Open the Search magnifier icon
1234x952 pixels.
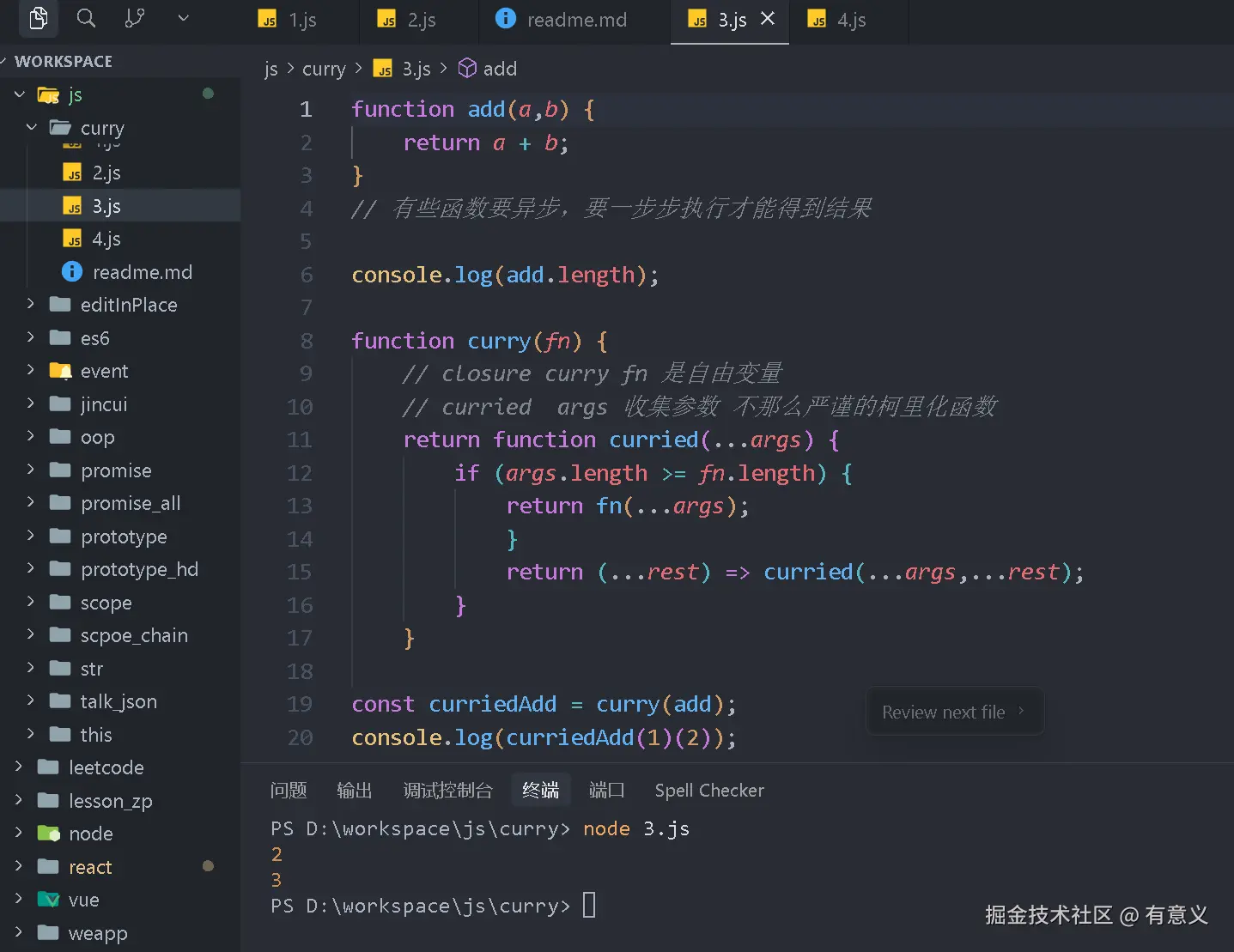point(86,18)
